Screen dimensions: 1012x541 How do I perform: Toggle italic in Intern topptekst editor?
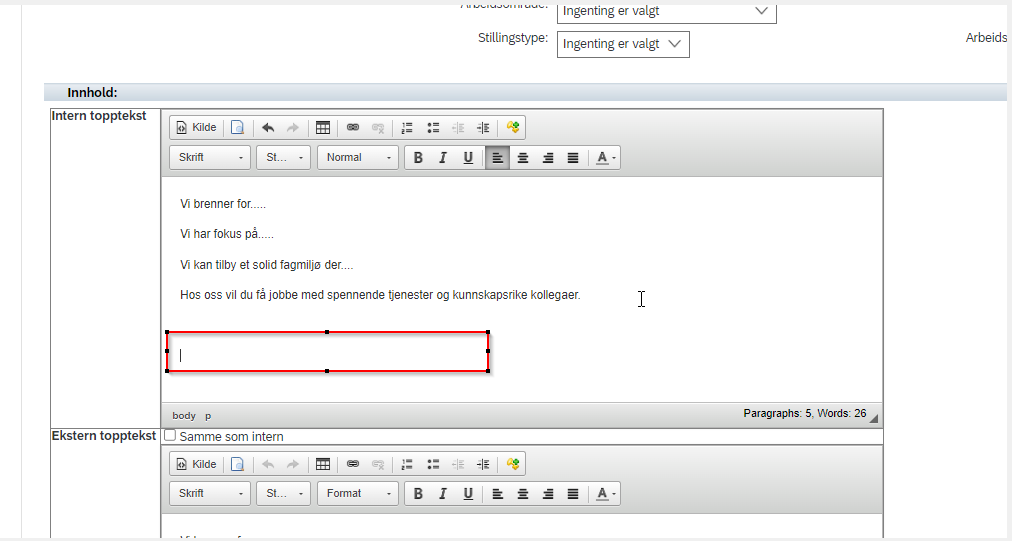[443, 158]
